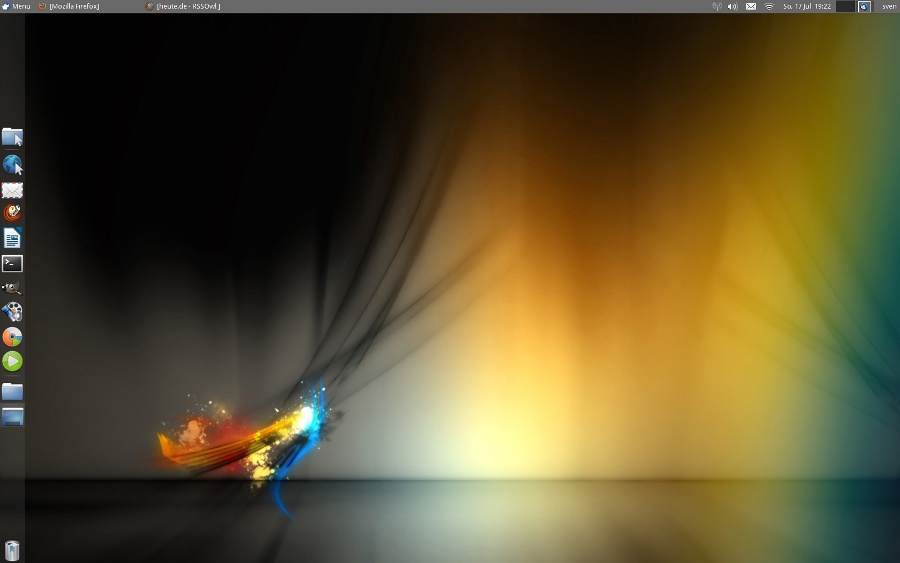900x563 pixels.
Task: Open the volume speaker indicator
Action: [733, 6]
